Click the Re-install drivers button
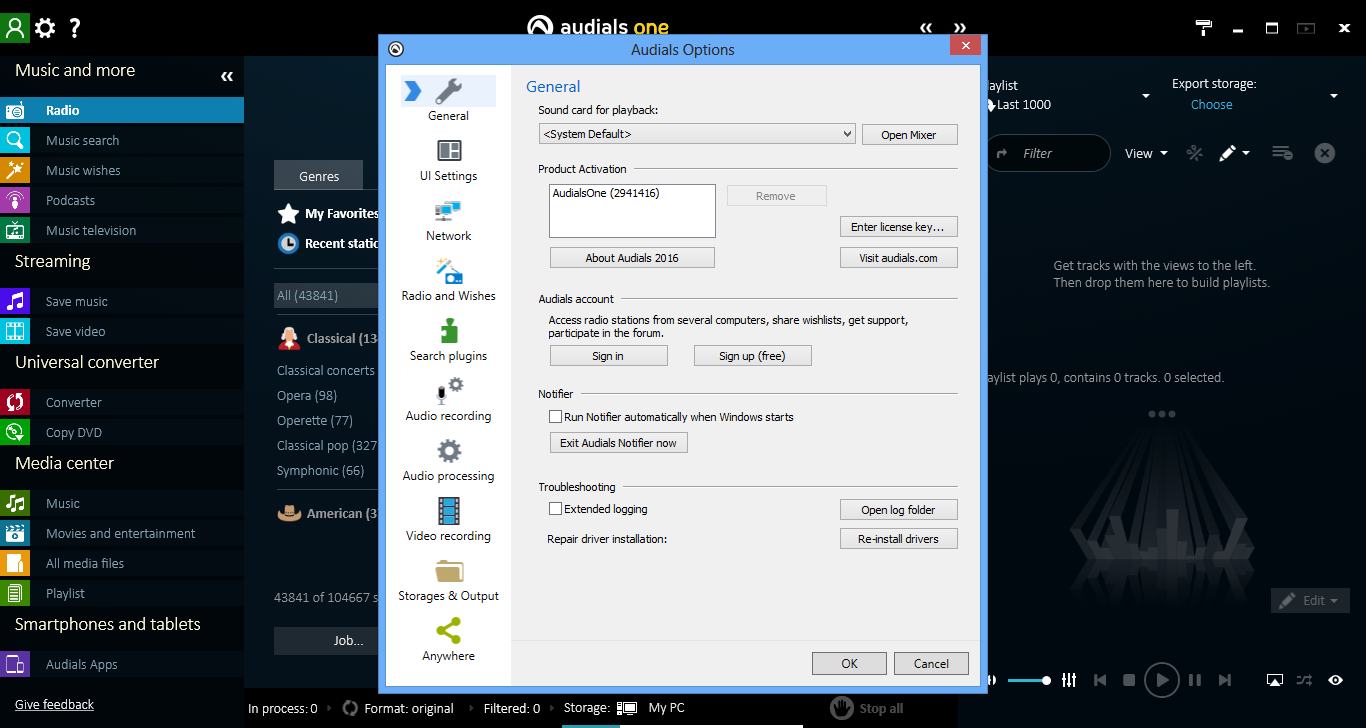 [898, 539]
